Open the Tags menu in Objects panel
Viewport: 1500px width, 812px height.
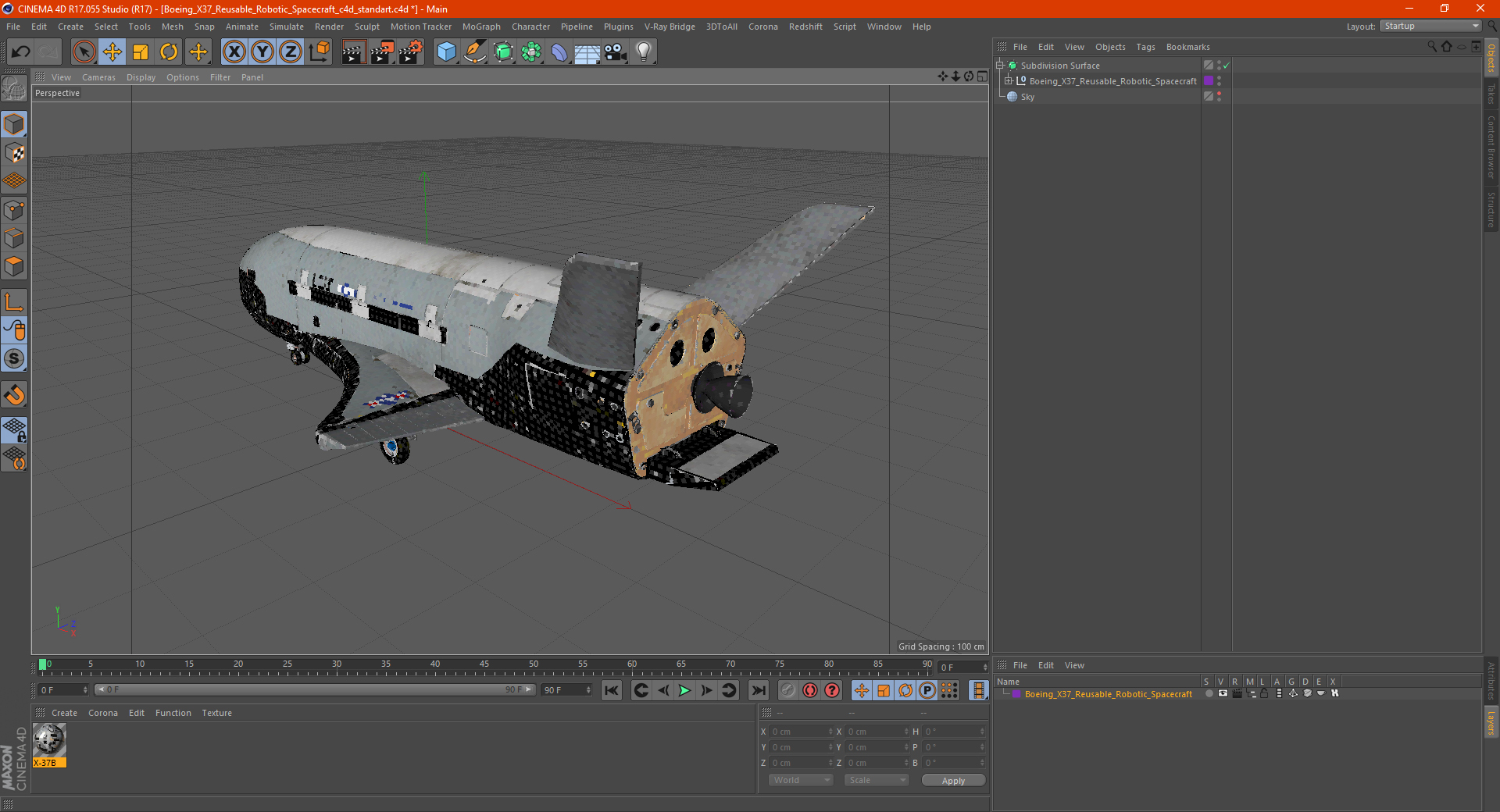(1145, 47)
